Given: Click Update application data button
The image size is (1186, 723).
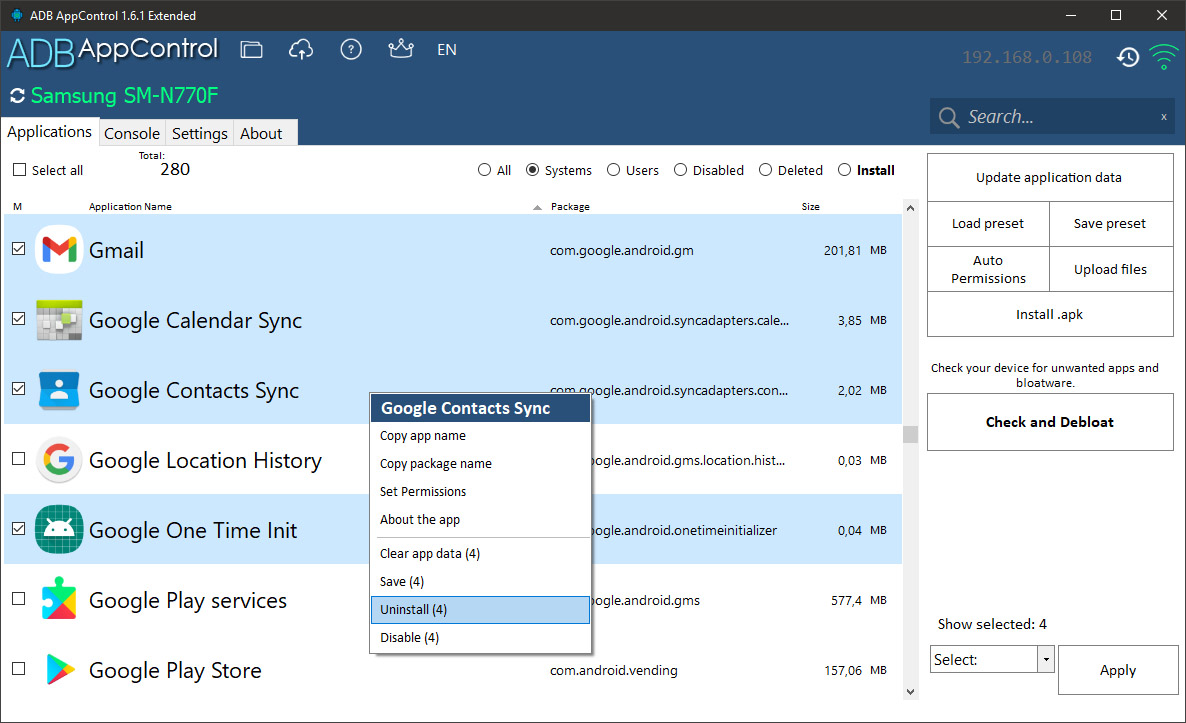Looking at the screenshot, I should point(1050,178).
